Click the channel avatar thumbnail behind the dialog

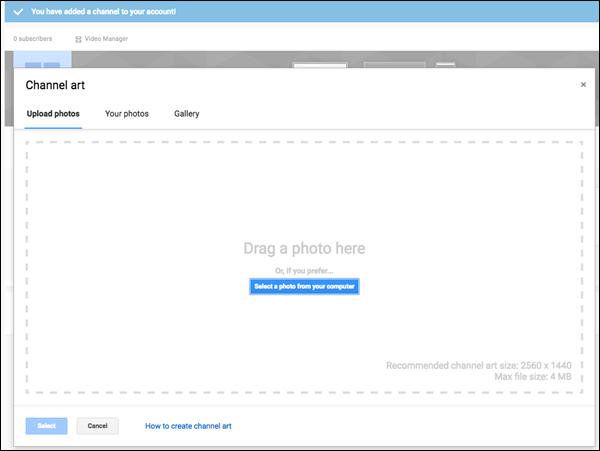(42, 59)
